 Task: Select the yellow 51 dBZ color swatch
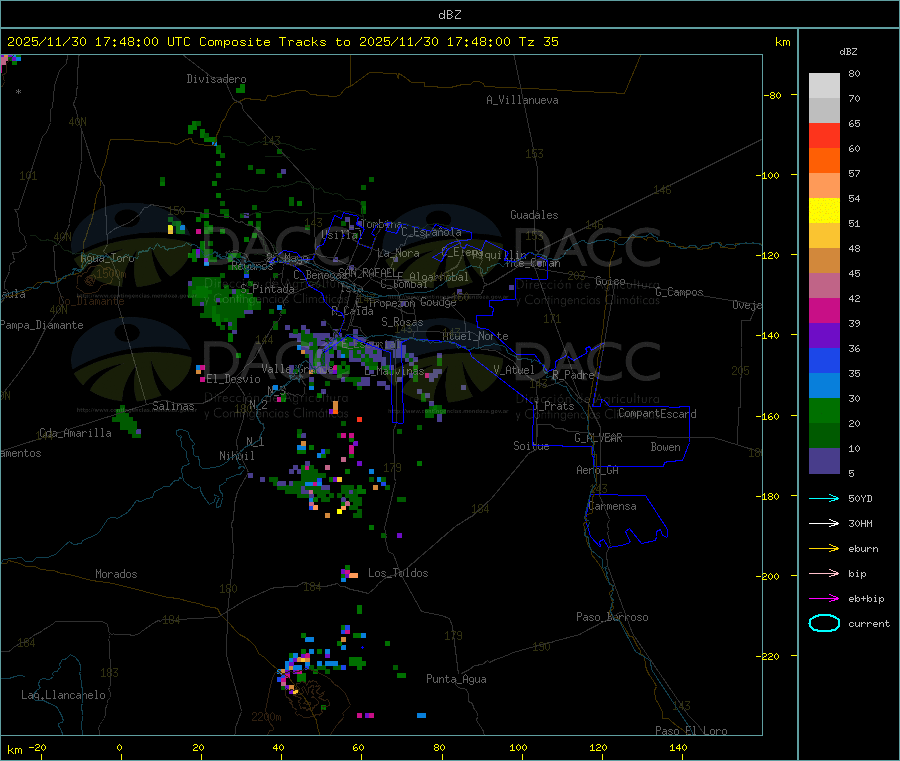(824, 211)
